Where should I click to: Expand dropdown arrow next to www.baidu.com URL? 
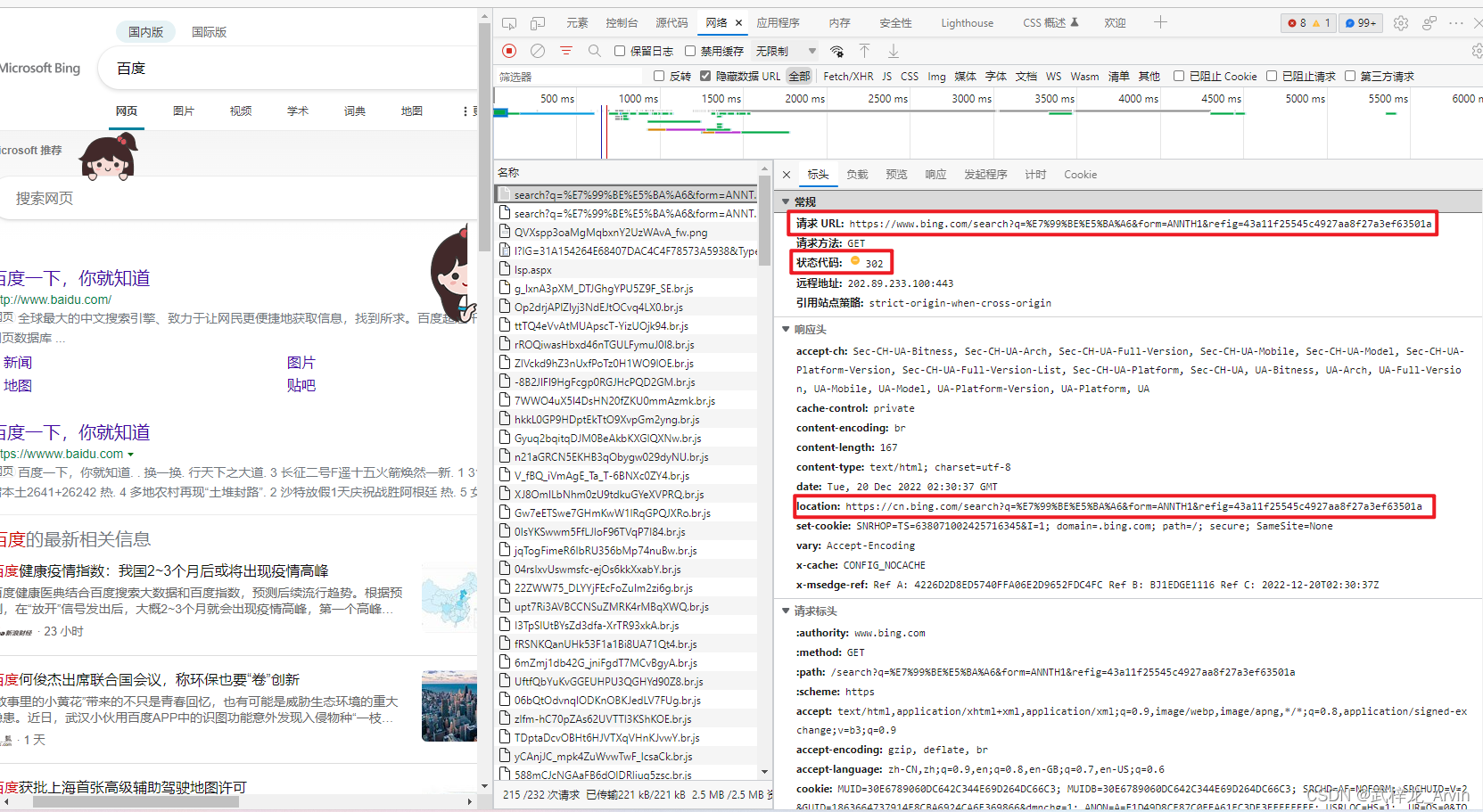131,455
